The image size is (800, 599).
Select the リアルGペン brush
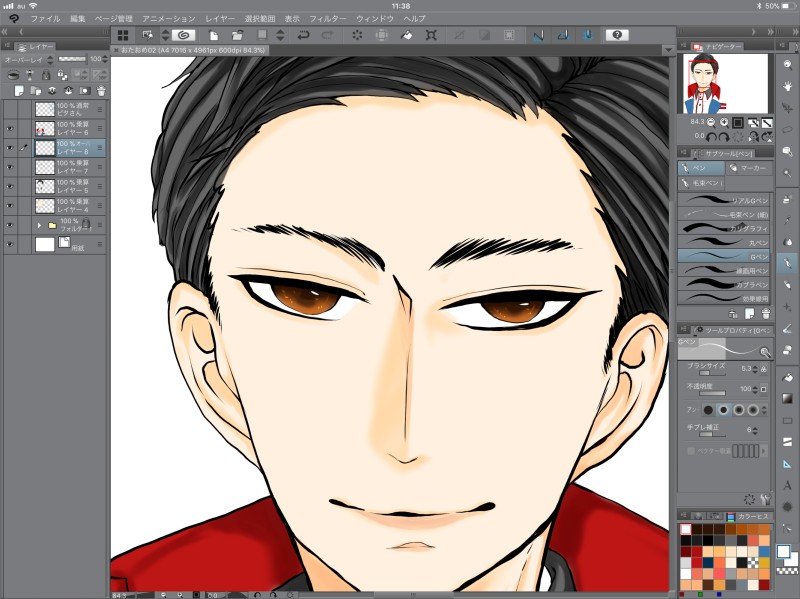(724, 200)
